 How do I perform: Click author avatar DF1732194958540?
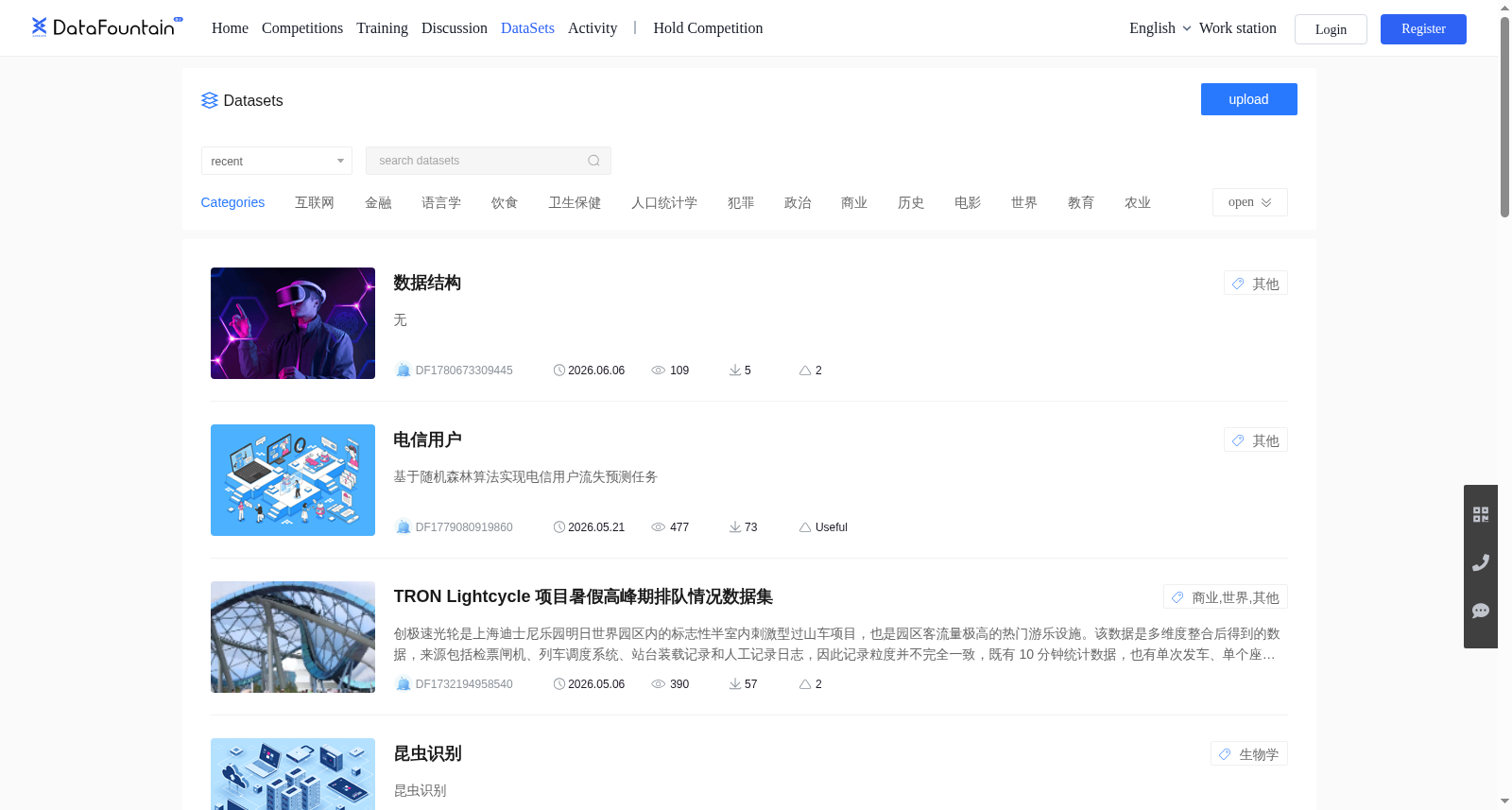point(404,683)
